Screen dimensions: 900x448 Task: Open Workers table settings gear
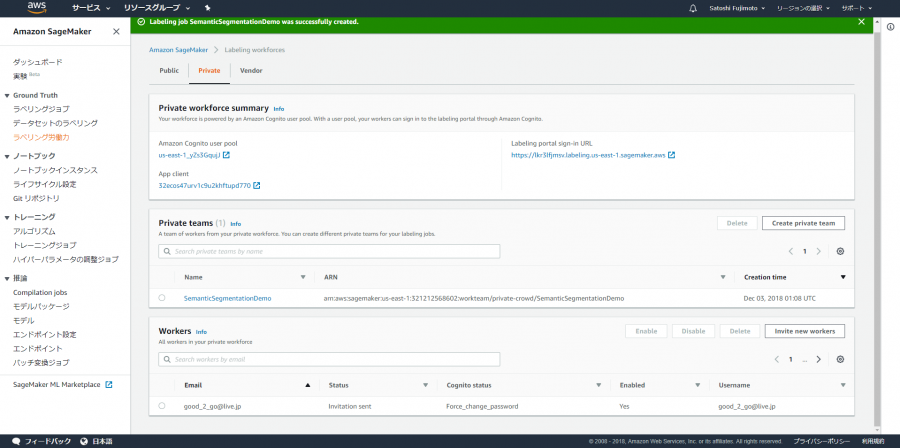(840, 359)
